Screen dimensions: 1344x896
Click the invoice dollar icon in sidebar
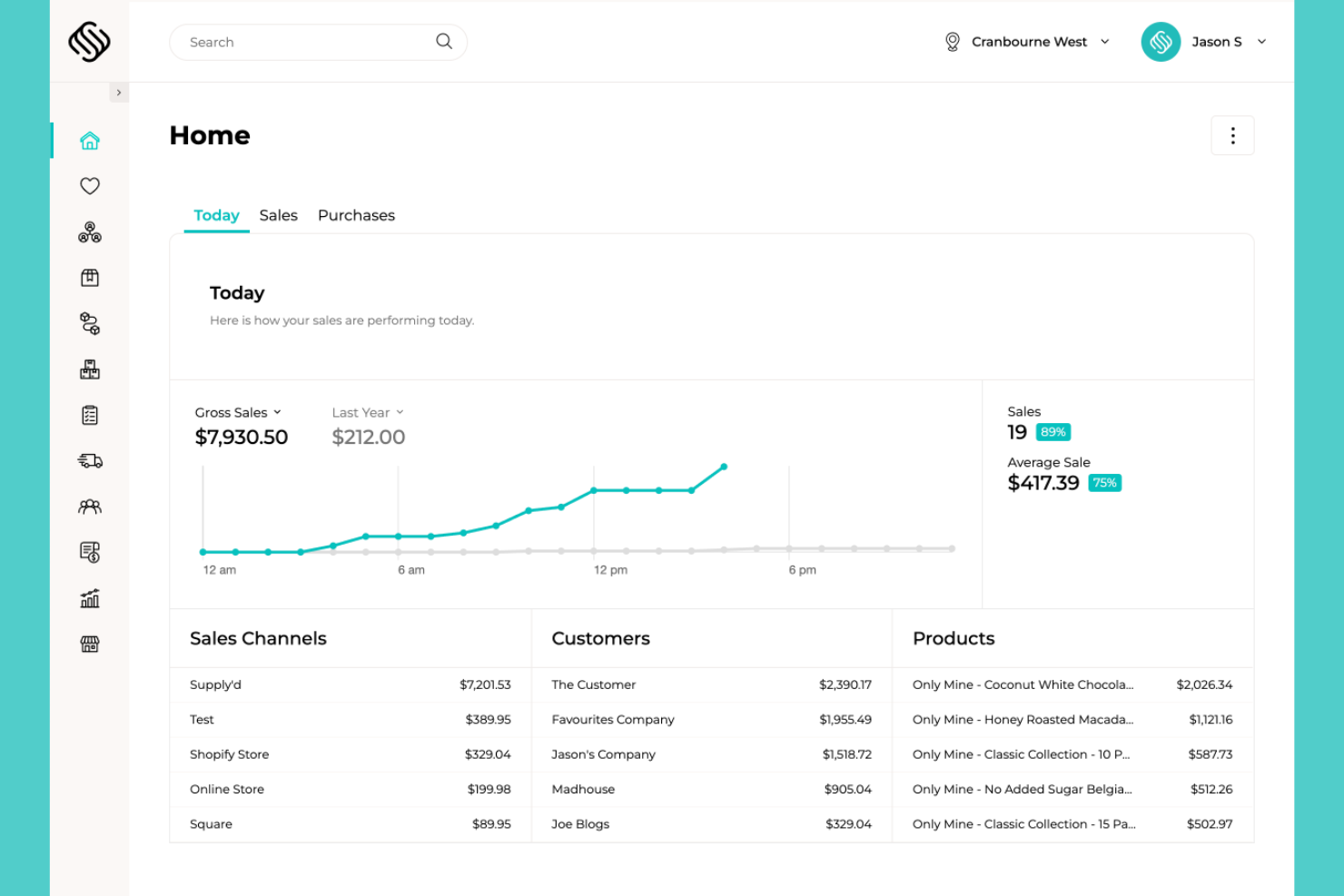pyautogui.click(x=89, y=552)
